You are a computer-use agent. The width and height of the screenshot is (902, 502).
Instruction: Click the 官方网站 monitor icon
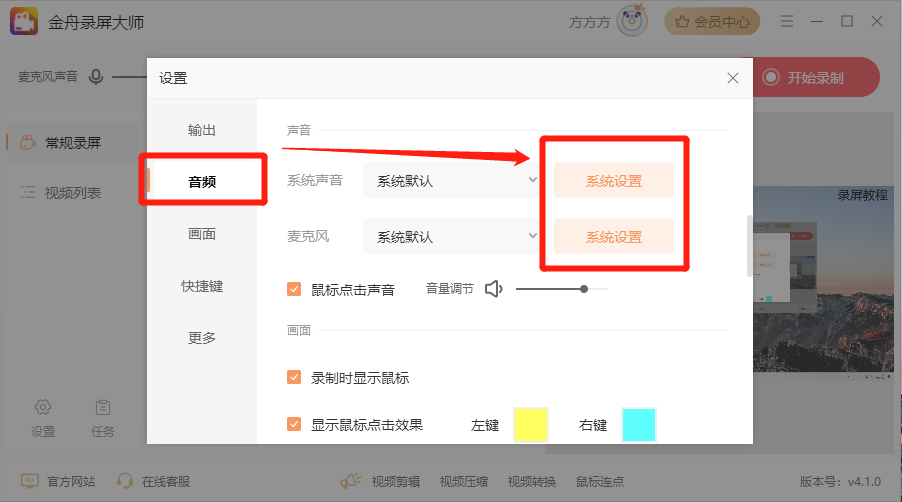30,481
